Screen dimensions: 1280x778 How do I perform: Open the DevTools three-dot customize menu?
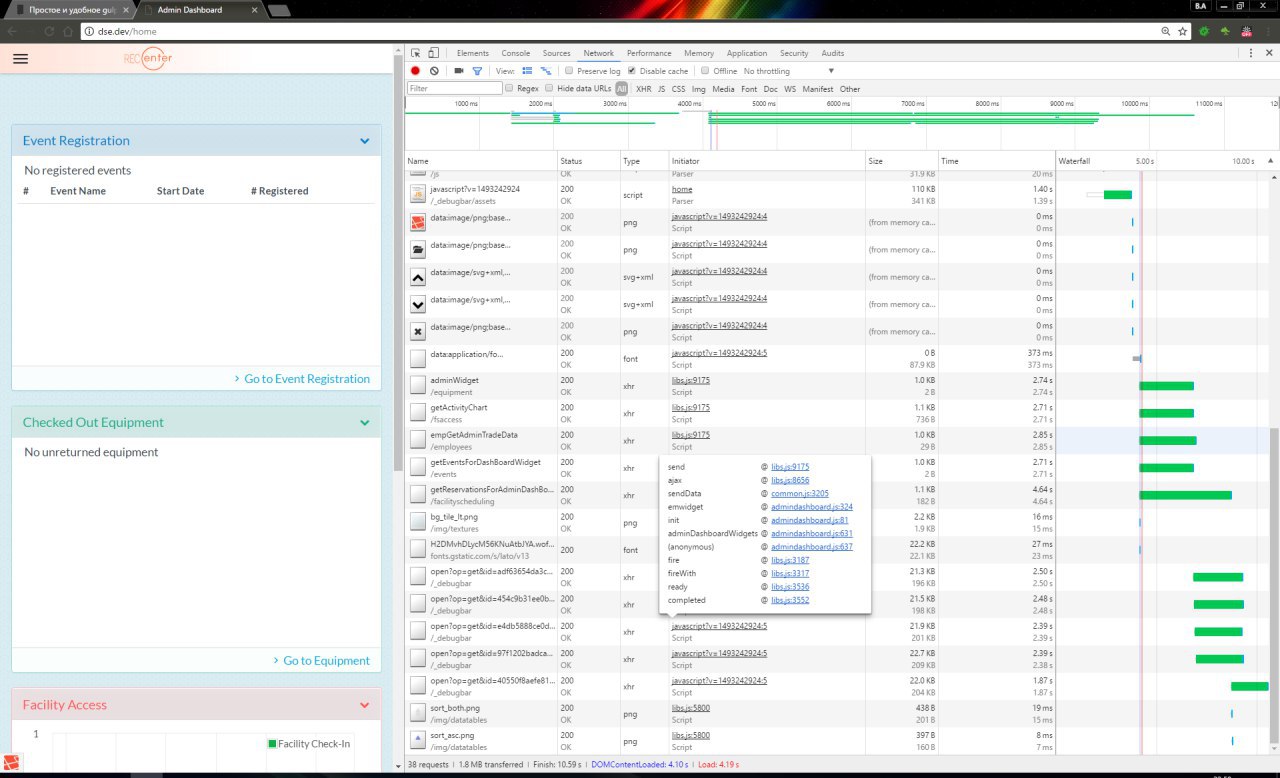pos(1252,53)
